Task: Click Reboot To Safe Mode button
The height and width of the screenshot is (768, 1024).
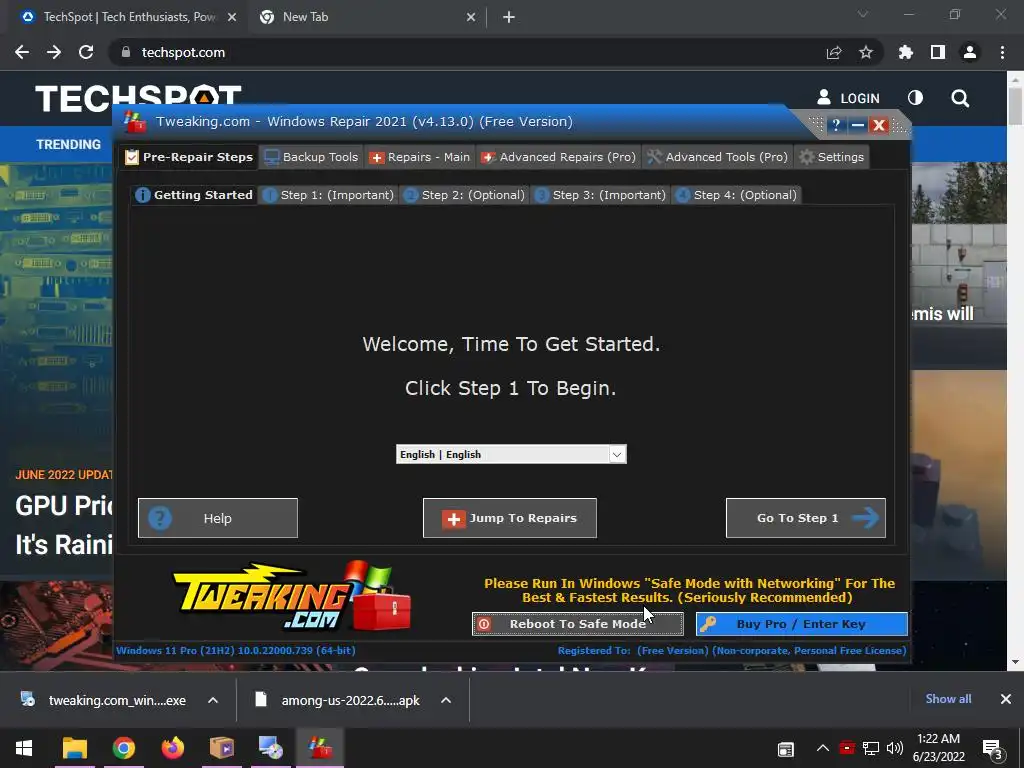Action: point(577,624)
